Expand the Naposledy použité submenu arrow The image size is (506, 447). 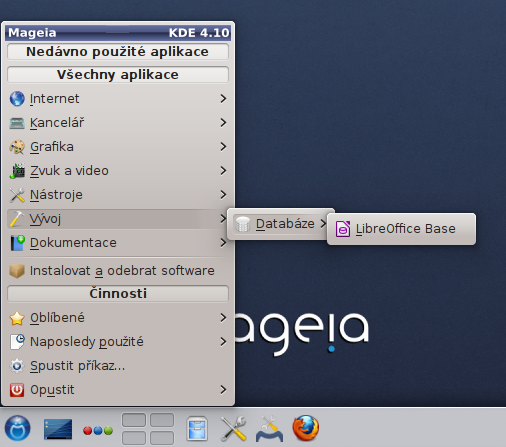223,342
